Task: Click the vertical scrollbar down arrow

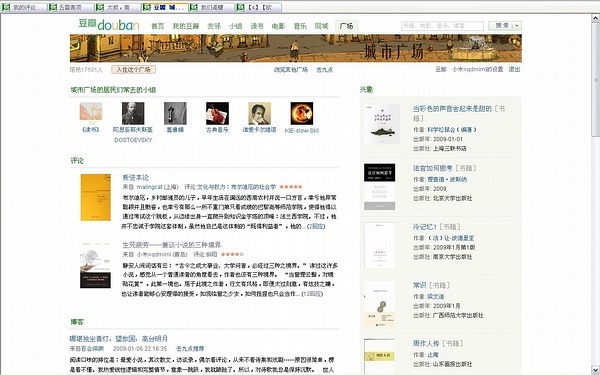Action: [596, 370]
